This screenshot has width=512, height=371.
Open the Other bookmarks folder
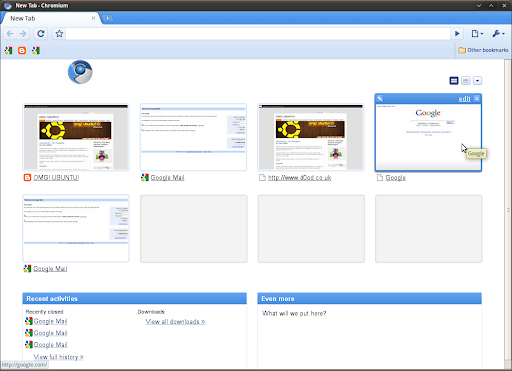[483, 50]
